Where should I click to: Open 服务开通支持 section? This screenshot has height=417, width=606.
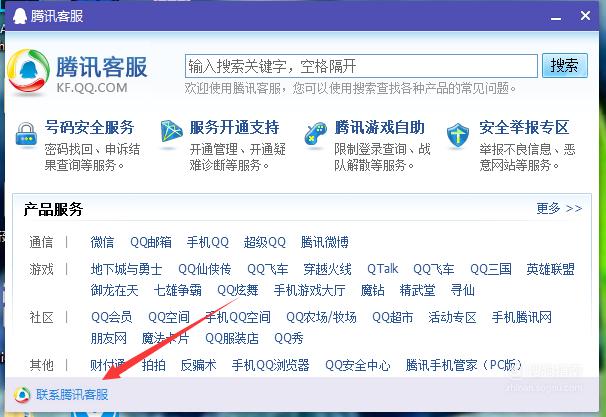coord(234,128)
